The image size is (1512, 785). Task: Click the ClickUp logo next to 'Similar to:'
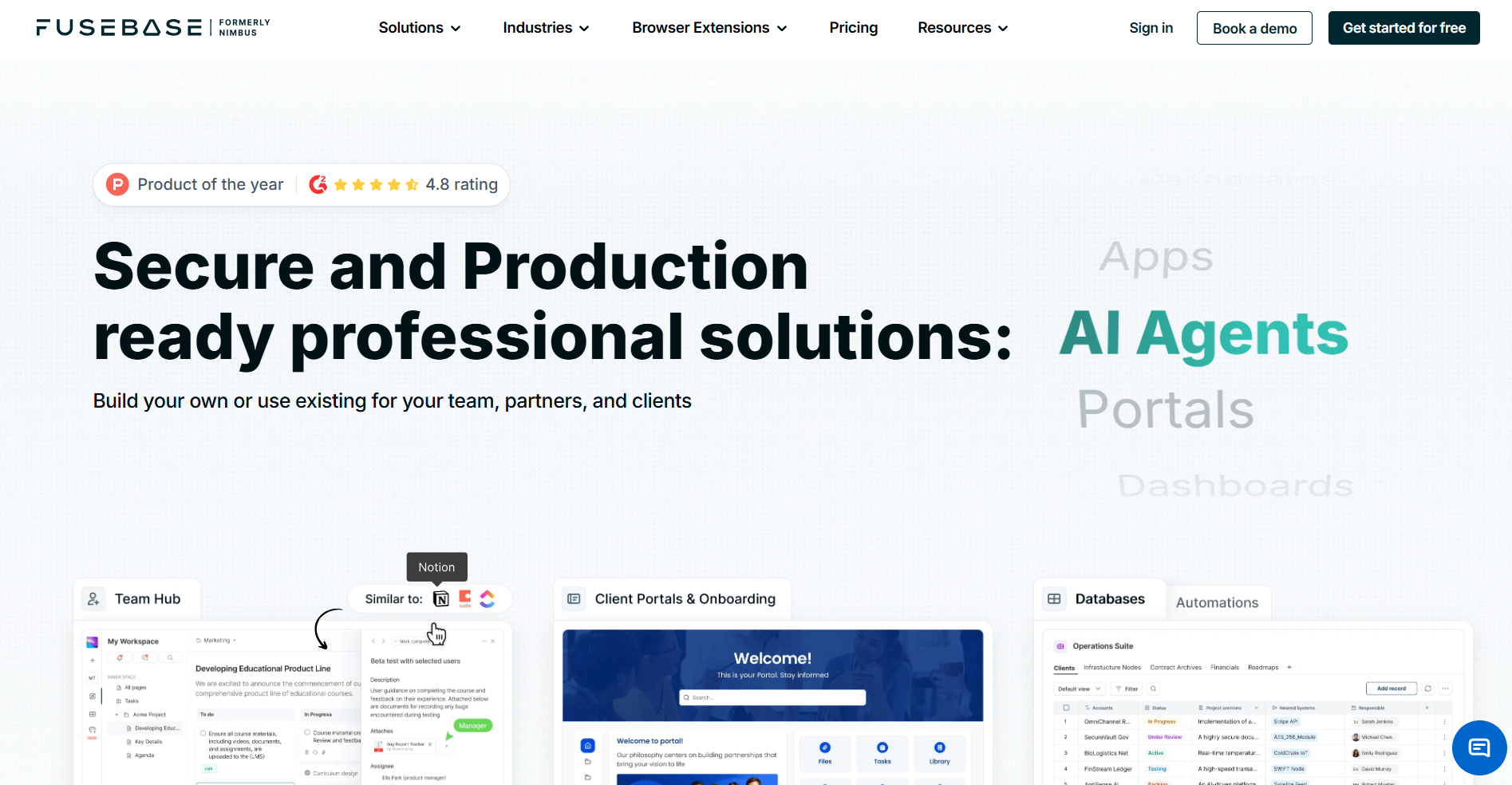point(488,599)
